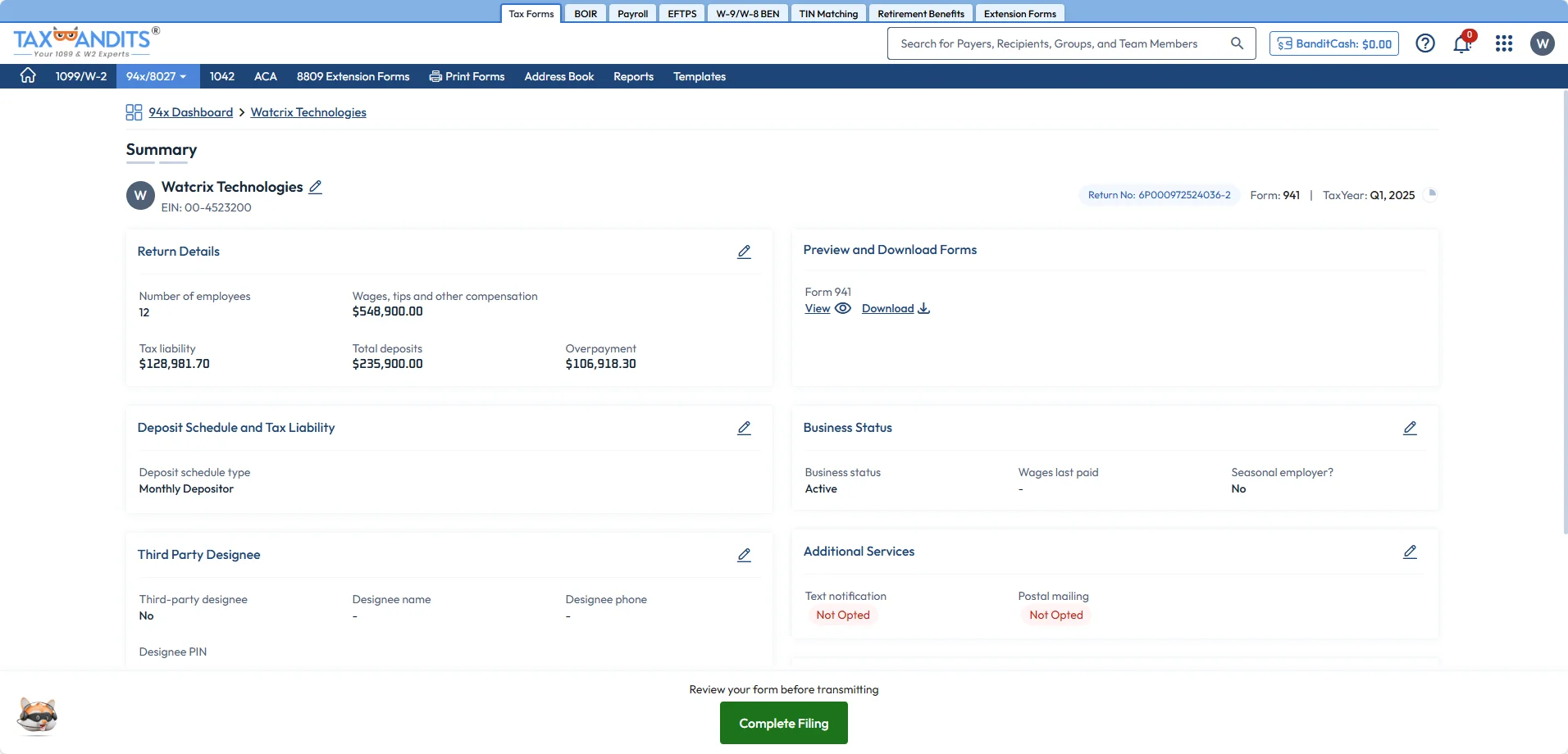Click the Return No badge
The width and height of the screenshot is (1568, 754).
[x=1159, y=195]
